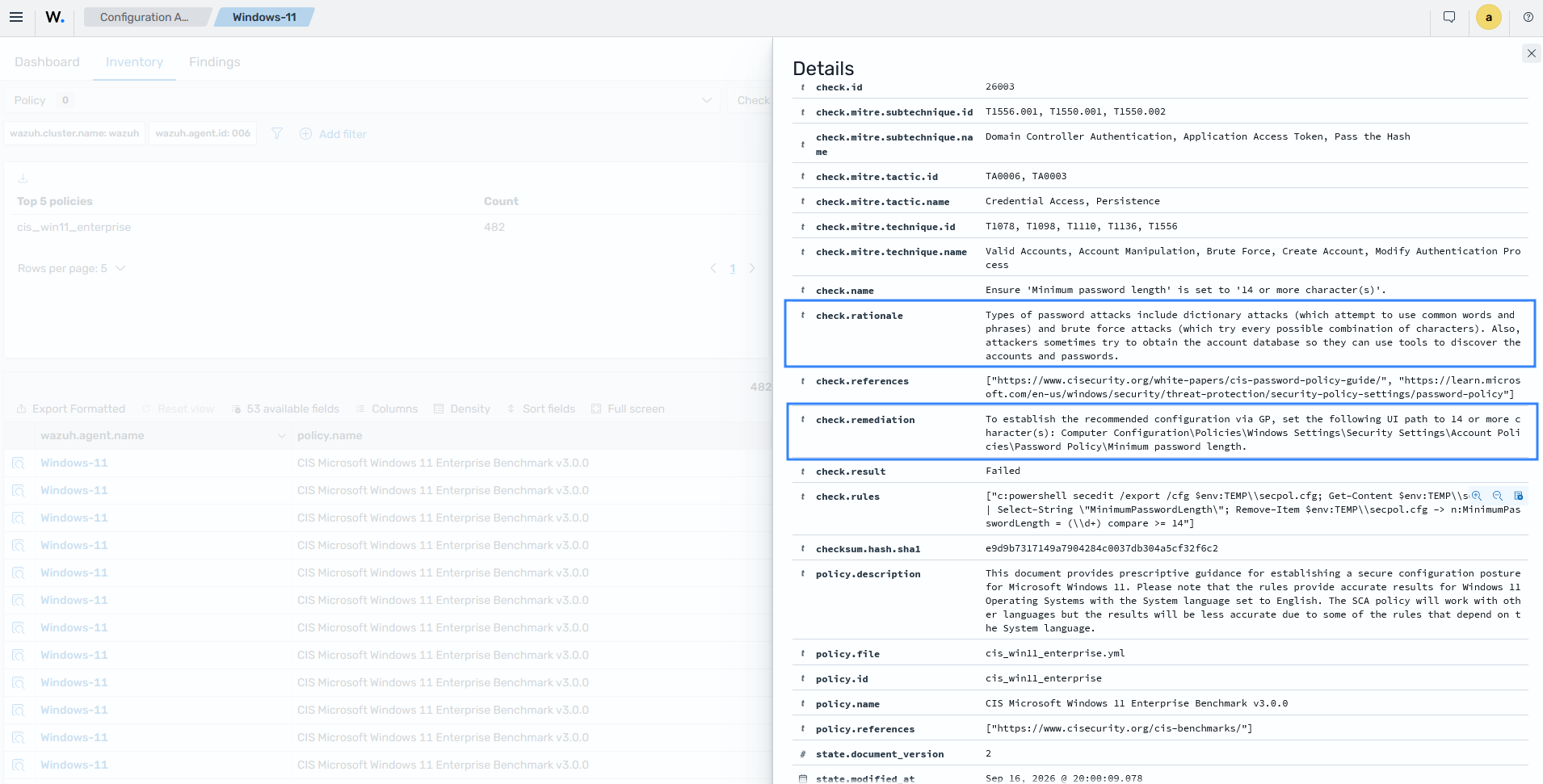Click the checksum.hash.sha1 value
The height and width of the screenshot is (784, 1543).
pyautogui.click(x=1102, y=548)
